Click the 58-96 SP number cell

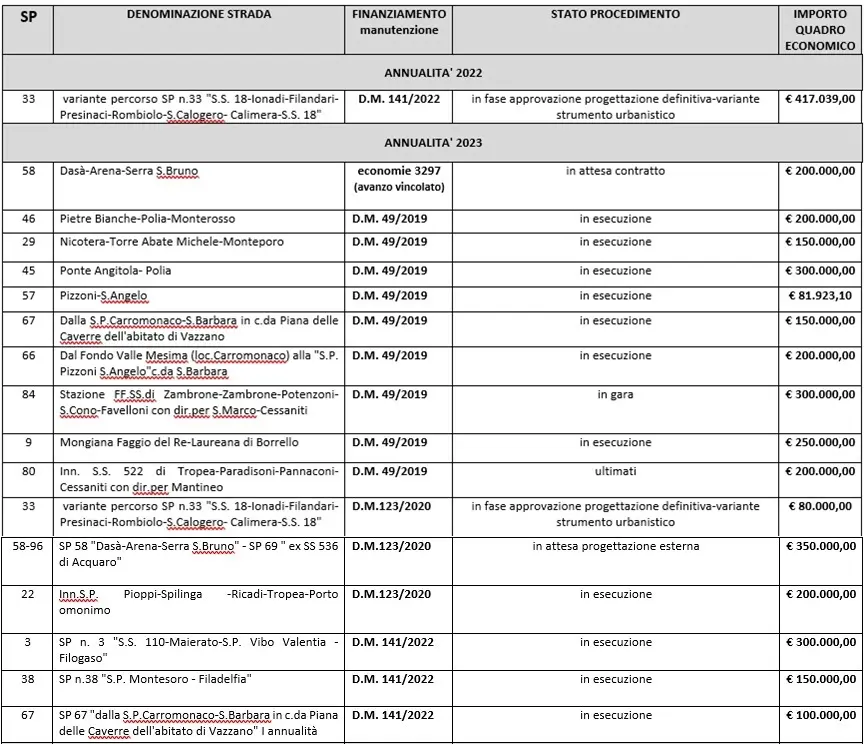(x=28, y=547)
